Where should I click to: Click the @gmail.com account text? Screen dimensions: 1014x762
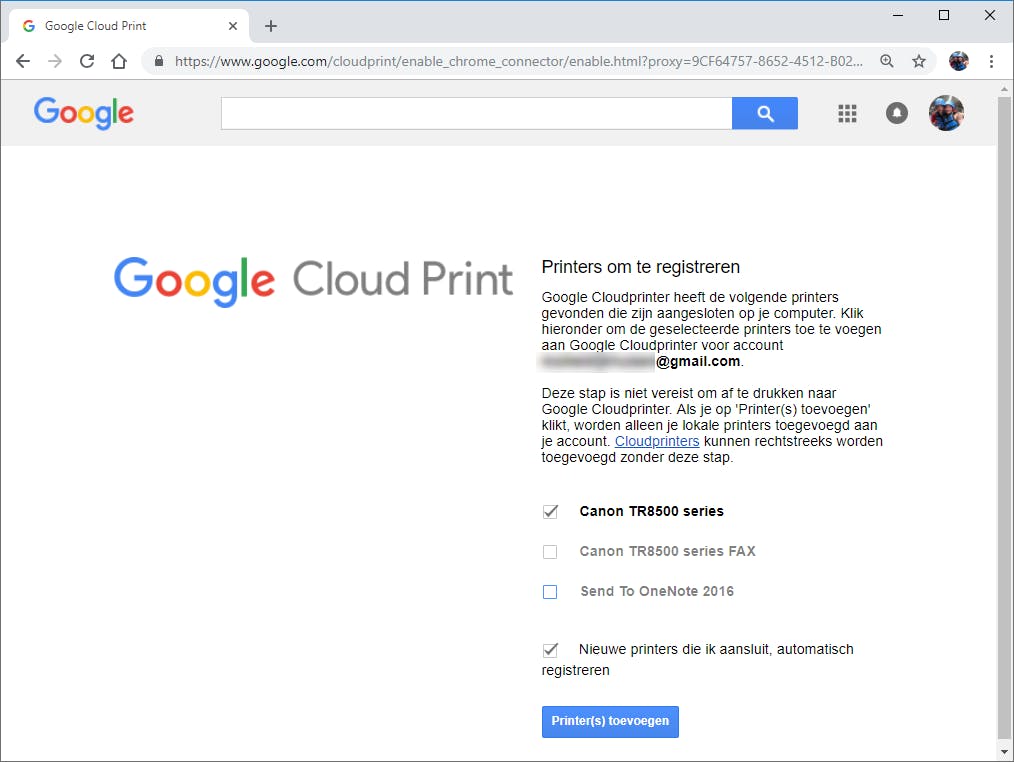point(698,362)
